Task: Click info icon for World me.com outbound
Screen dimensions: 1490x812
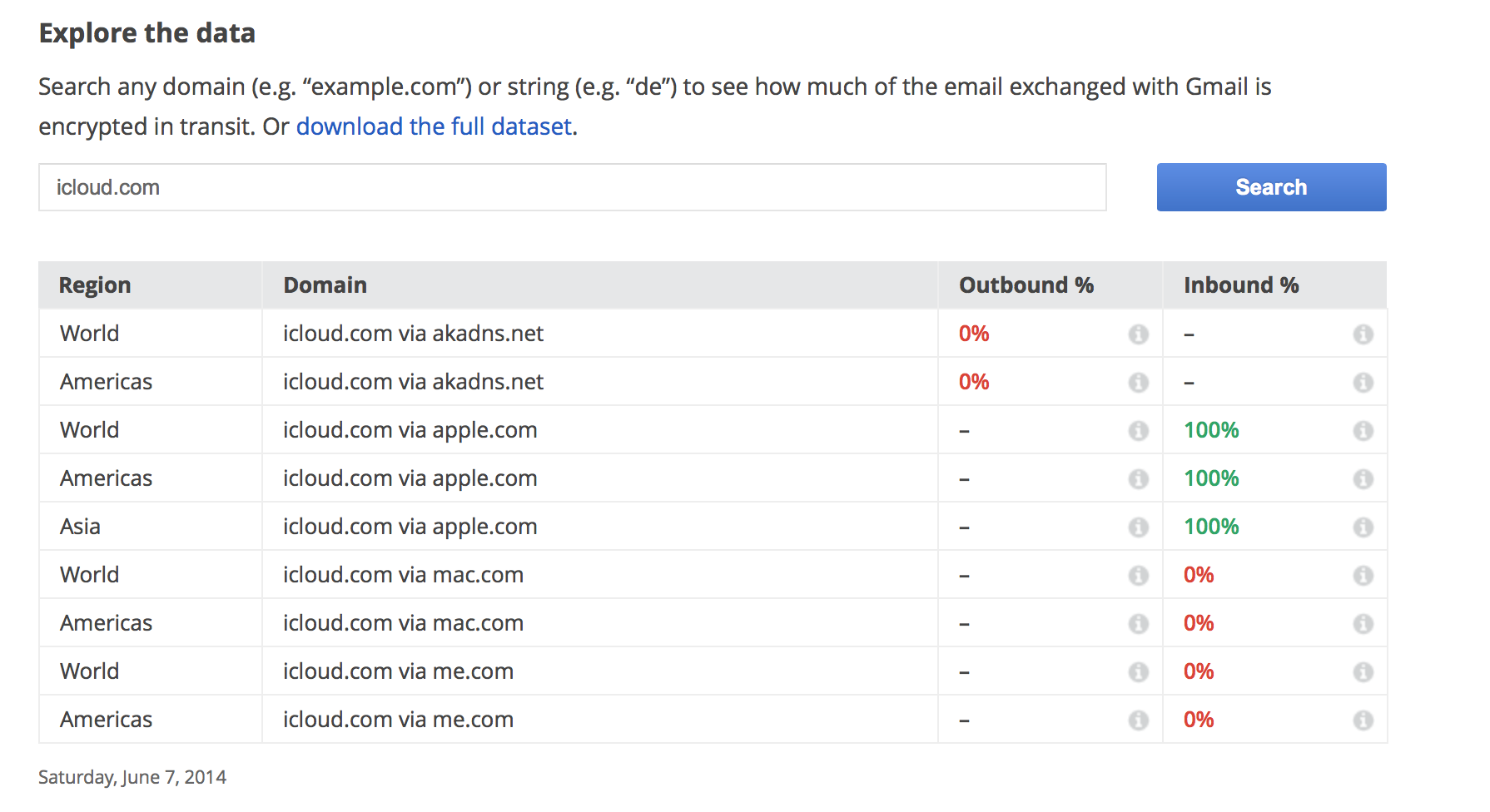Action: tap(1138, 672)
